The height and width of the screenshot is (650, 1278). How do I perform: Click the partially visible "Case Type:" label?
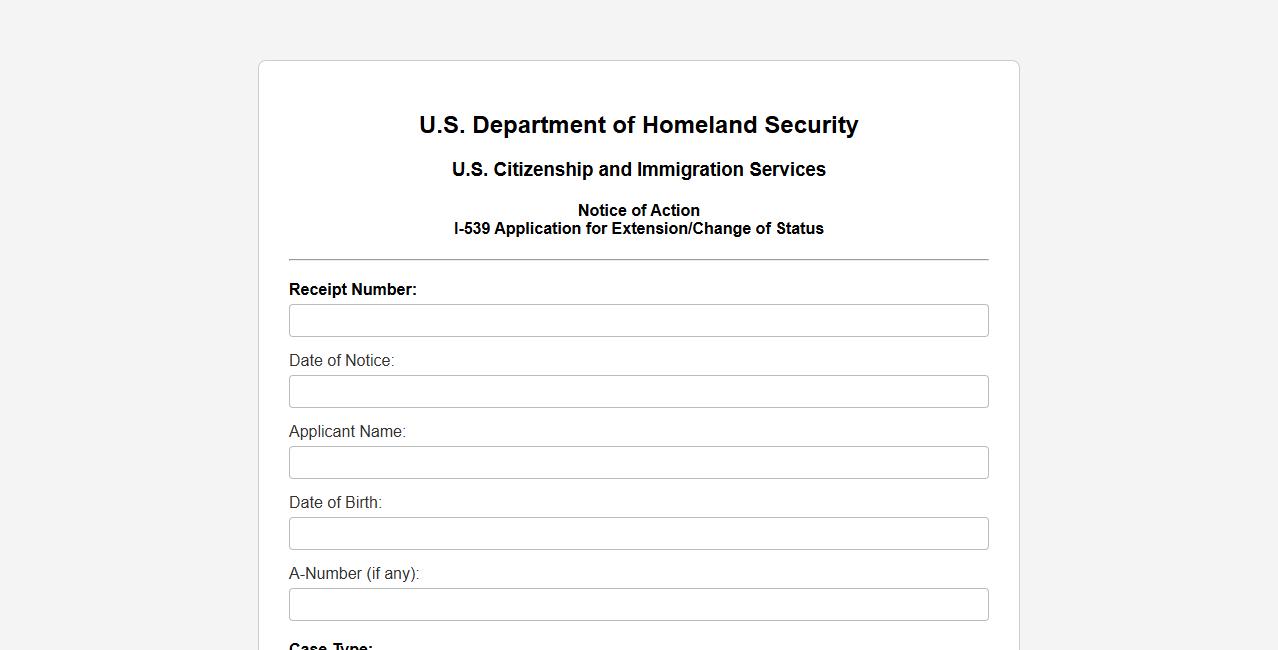pyautogui.click(x=331, y=646)
